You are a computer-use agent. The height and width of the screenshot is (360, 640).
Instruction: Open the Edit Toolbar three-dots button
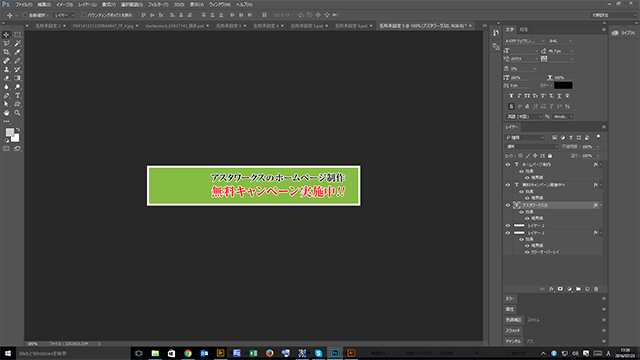tap(6, 121)
